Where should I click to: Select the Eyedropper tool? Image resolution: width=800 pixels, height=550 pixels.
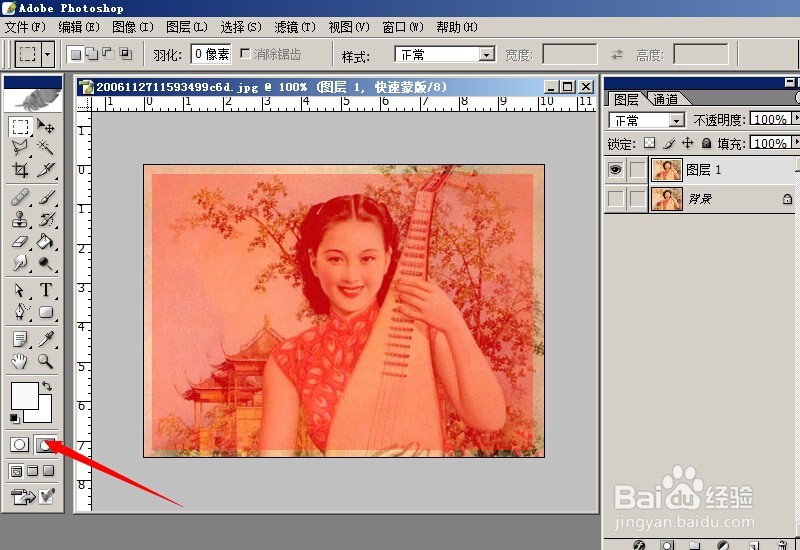click(x=46, y=339)
